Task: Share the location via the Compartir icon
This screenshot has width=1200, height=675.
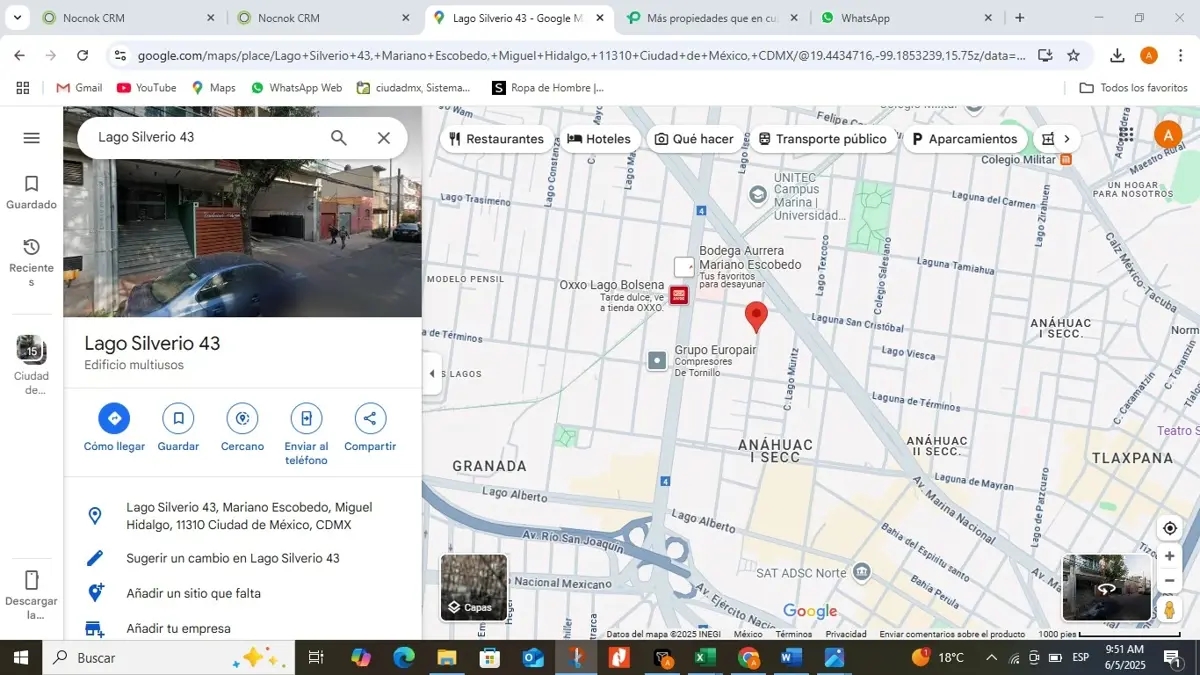Action: pos(369,418)
